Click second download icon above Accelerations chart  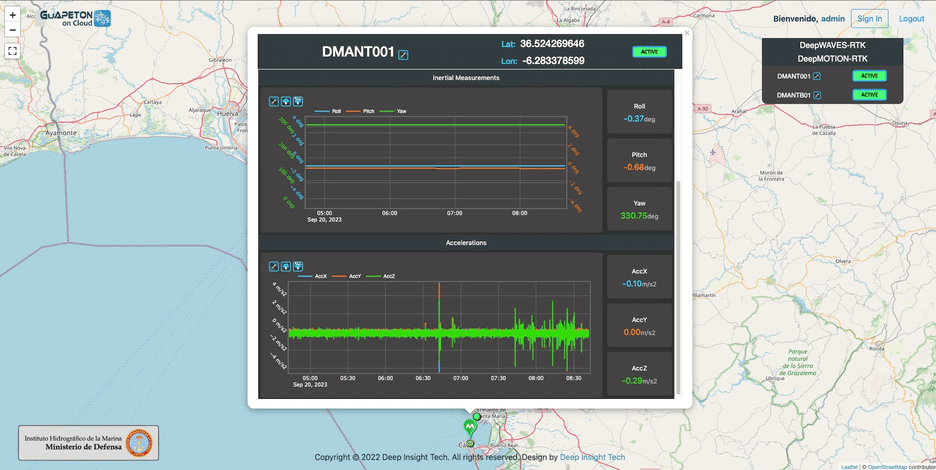[286, 266]
